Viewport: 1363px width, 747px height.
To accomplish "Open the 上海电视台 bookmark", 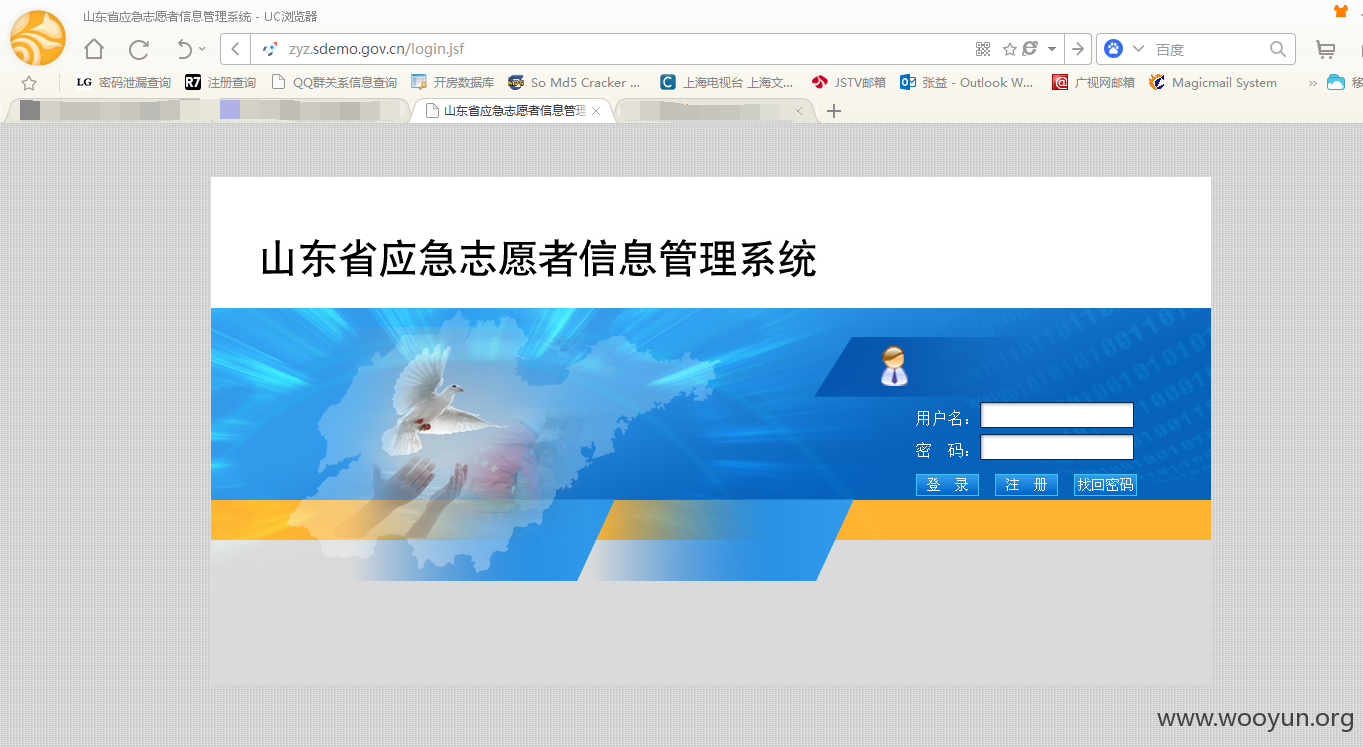I will [727, 83].
